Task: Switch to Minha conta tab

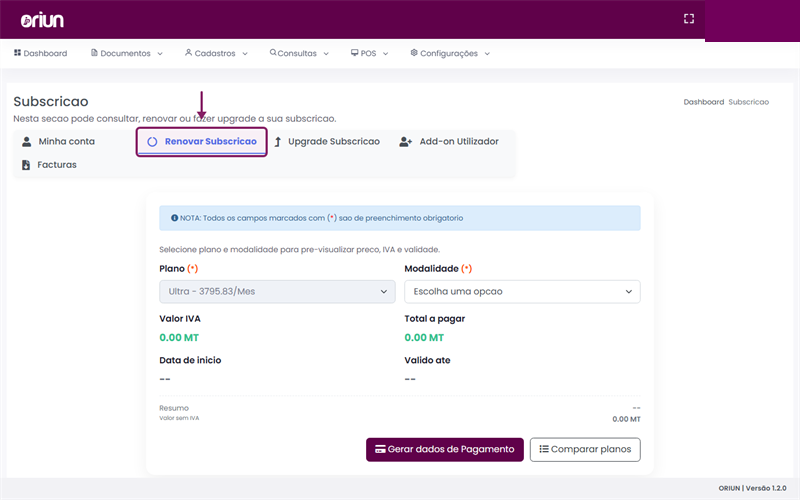Action: tap(59, 142)
